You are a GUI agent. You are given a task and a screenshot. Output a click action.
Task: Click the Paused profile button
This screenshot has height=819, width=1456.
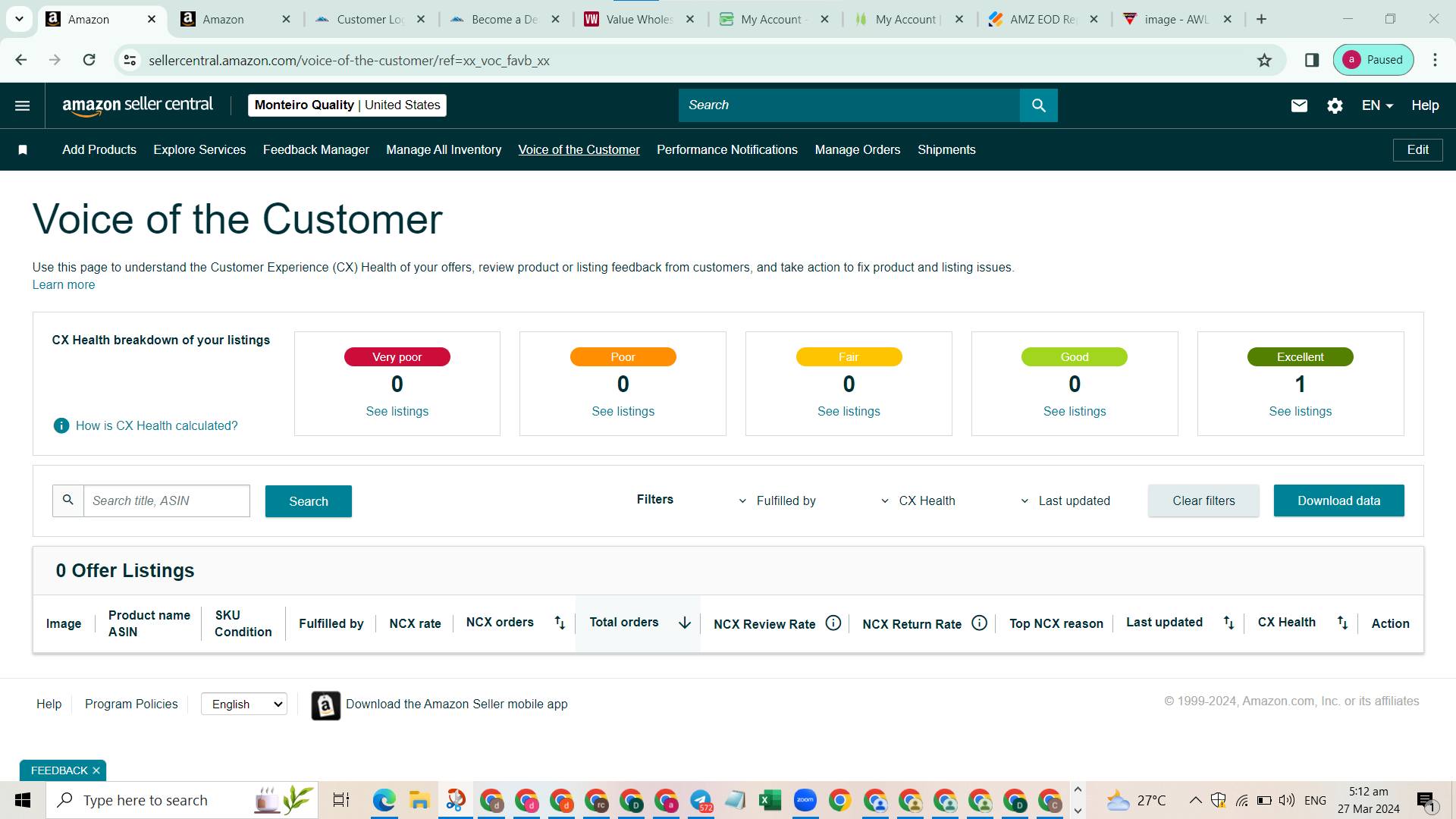click(x=1373, y=60)
